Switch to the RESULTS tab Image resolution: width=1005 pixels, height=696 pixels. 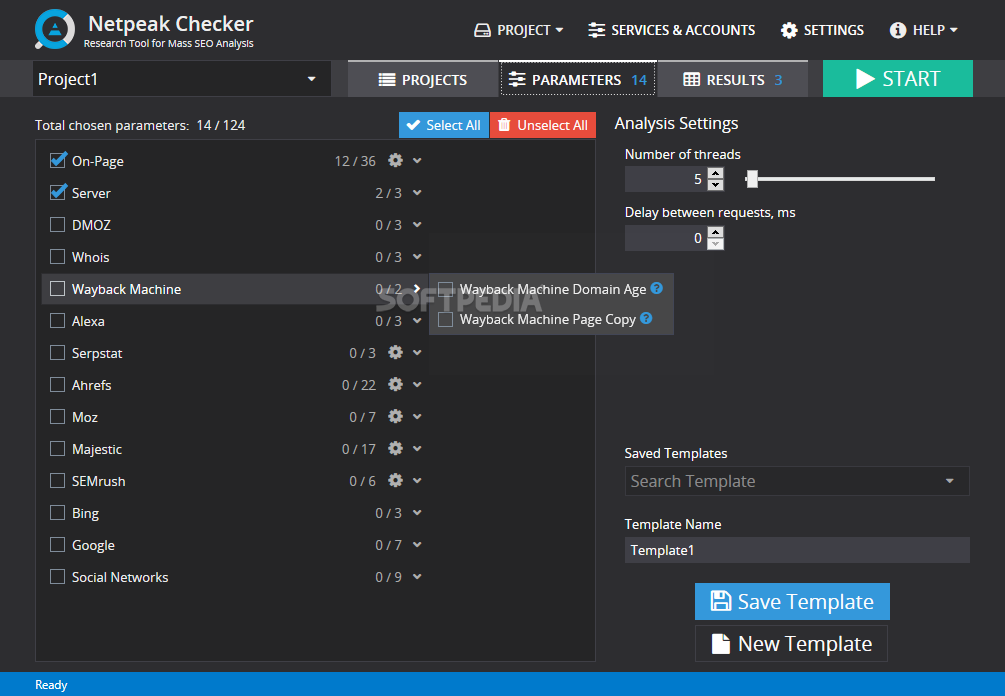733,79
